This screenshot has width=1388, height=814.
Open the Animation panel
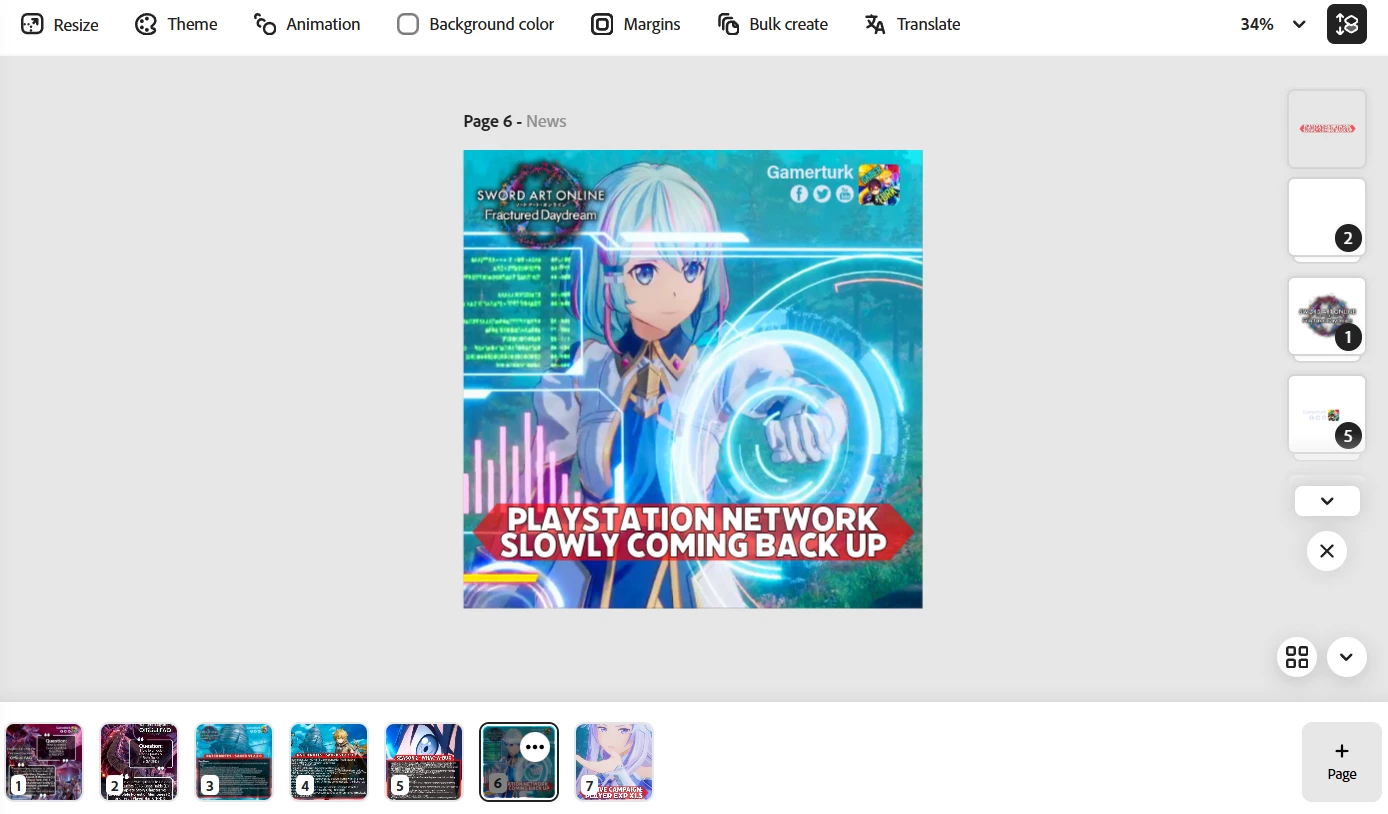point(306,24)
